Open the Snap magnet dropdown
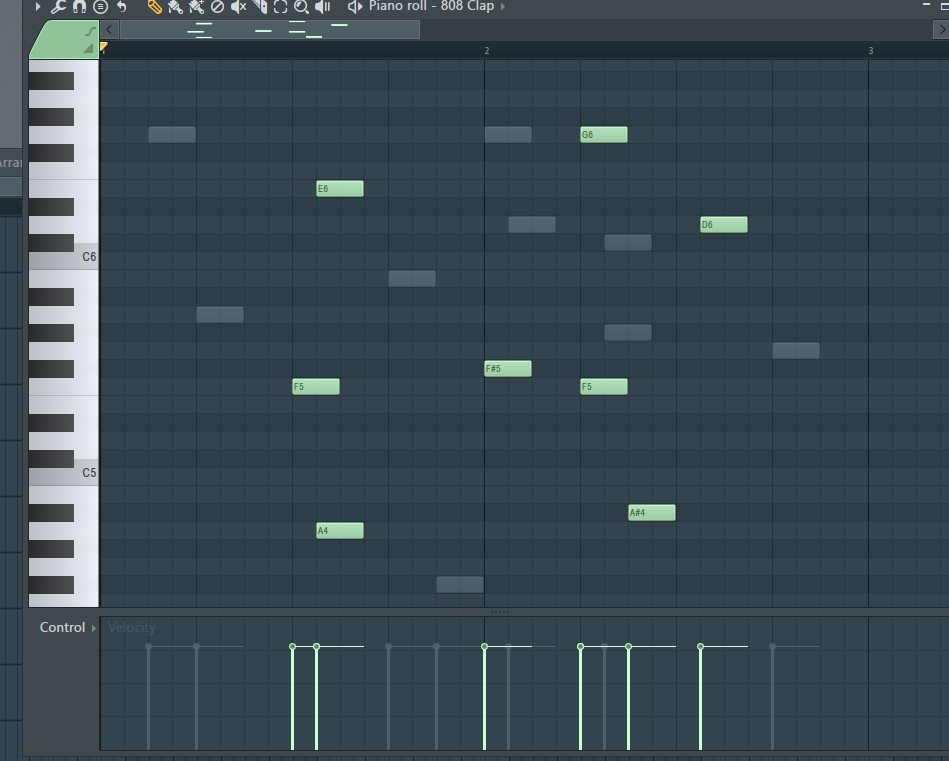Screen dimensions: 949x761 pyautogui.click(x=78, y=7)
